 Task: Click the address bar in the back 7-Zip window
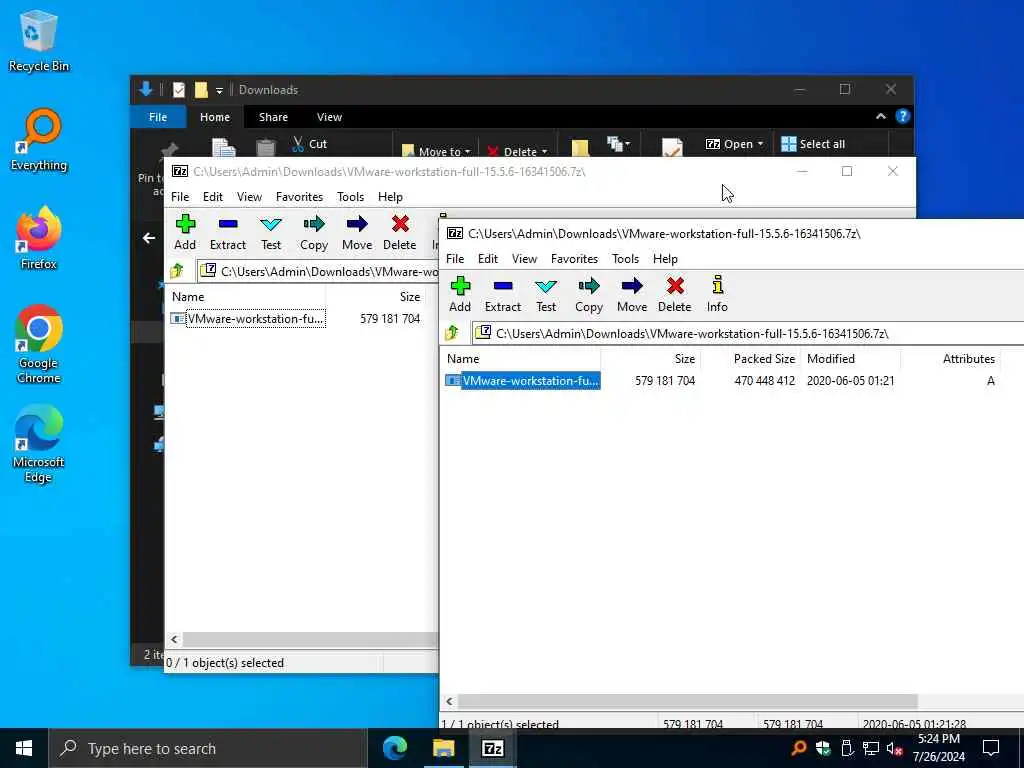[318, 271]
